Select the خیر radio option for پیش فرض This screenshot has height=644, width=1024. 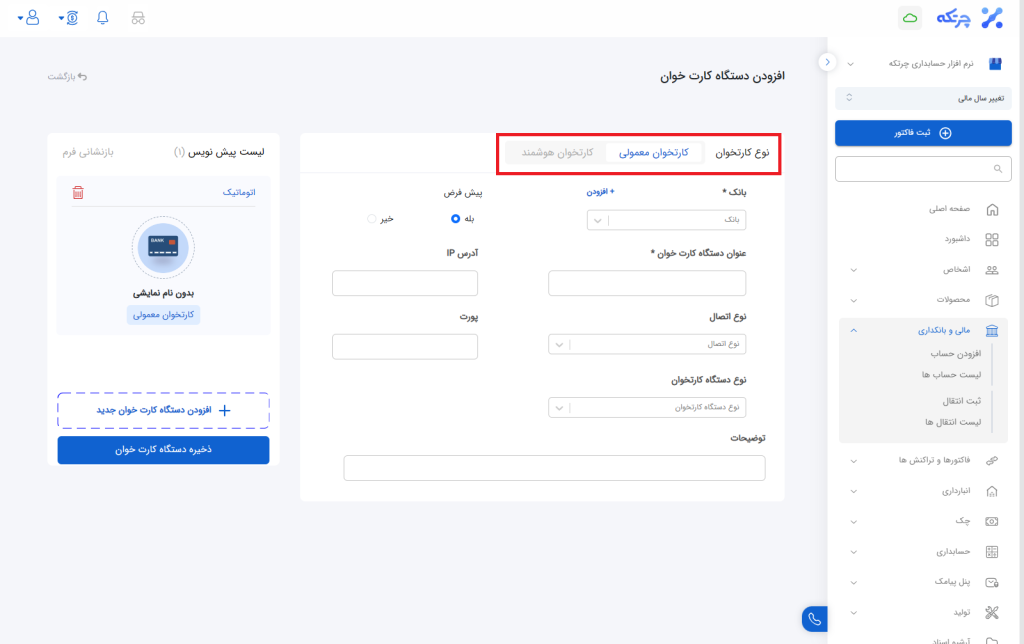click(372, 218)
